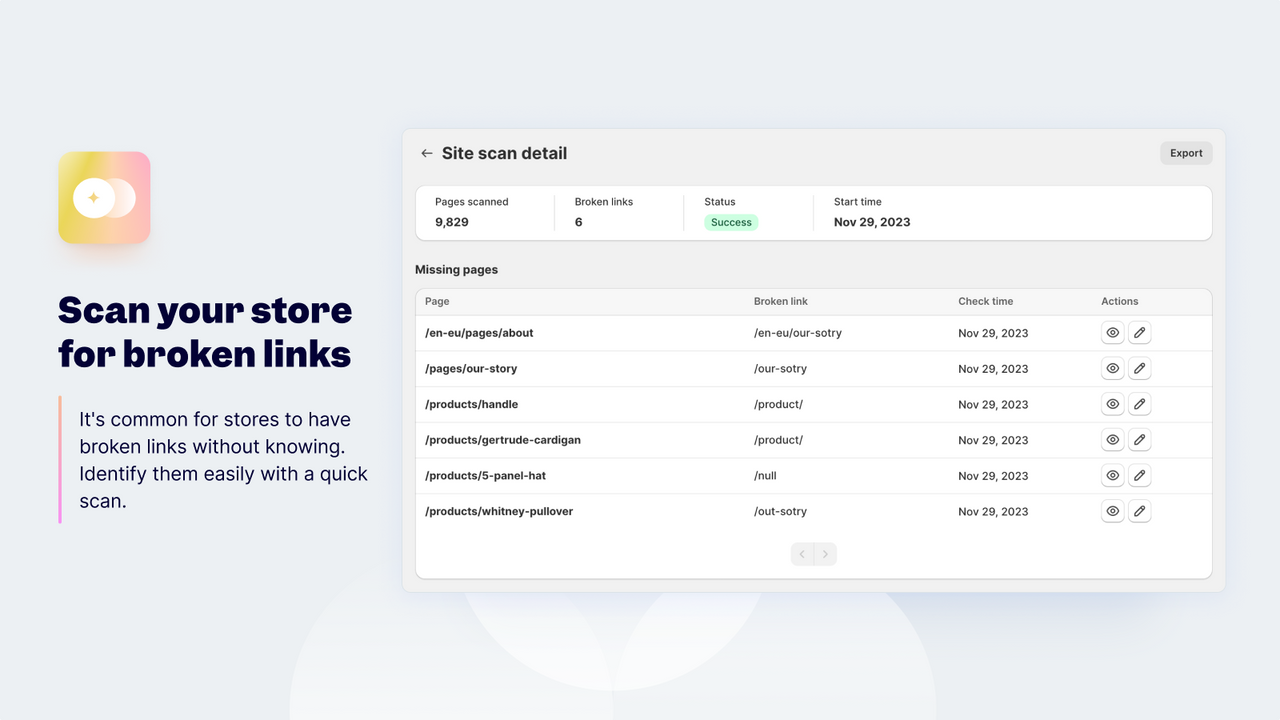Screen dimensions: 1280x720
Task: Click the previous page chevron
Action: 802,554
